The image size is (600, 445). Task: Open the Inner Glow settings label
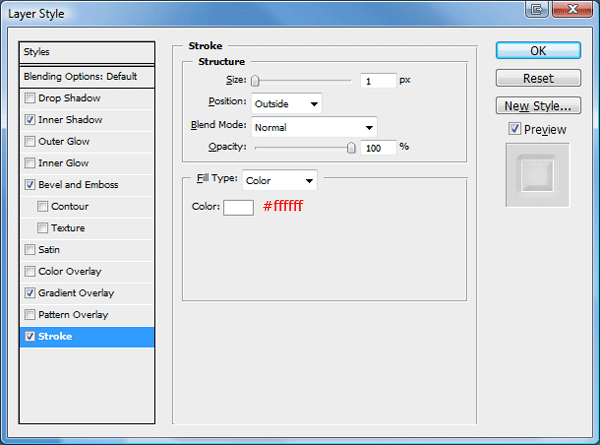[64, 163]
